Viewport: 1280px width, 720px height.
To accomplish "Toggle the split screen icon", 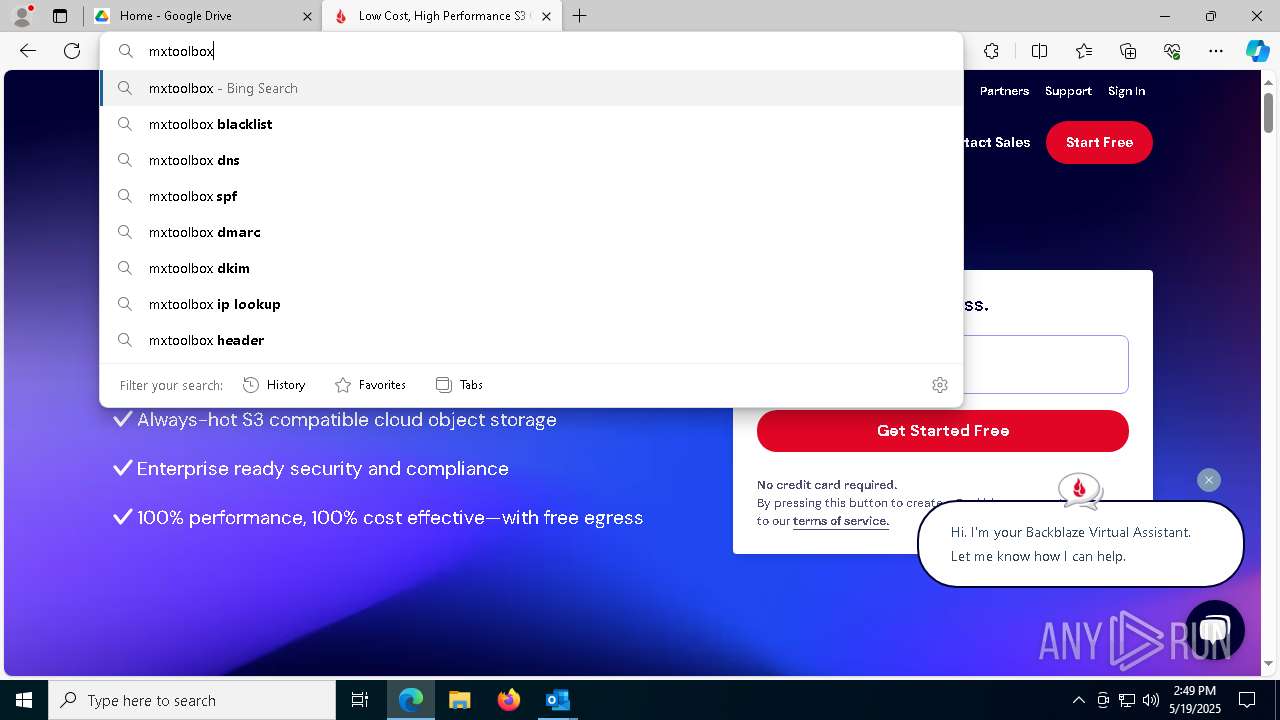I will click(1039, 51).
